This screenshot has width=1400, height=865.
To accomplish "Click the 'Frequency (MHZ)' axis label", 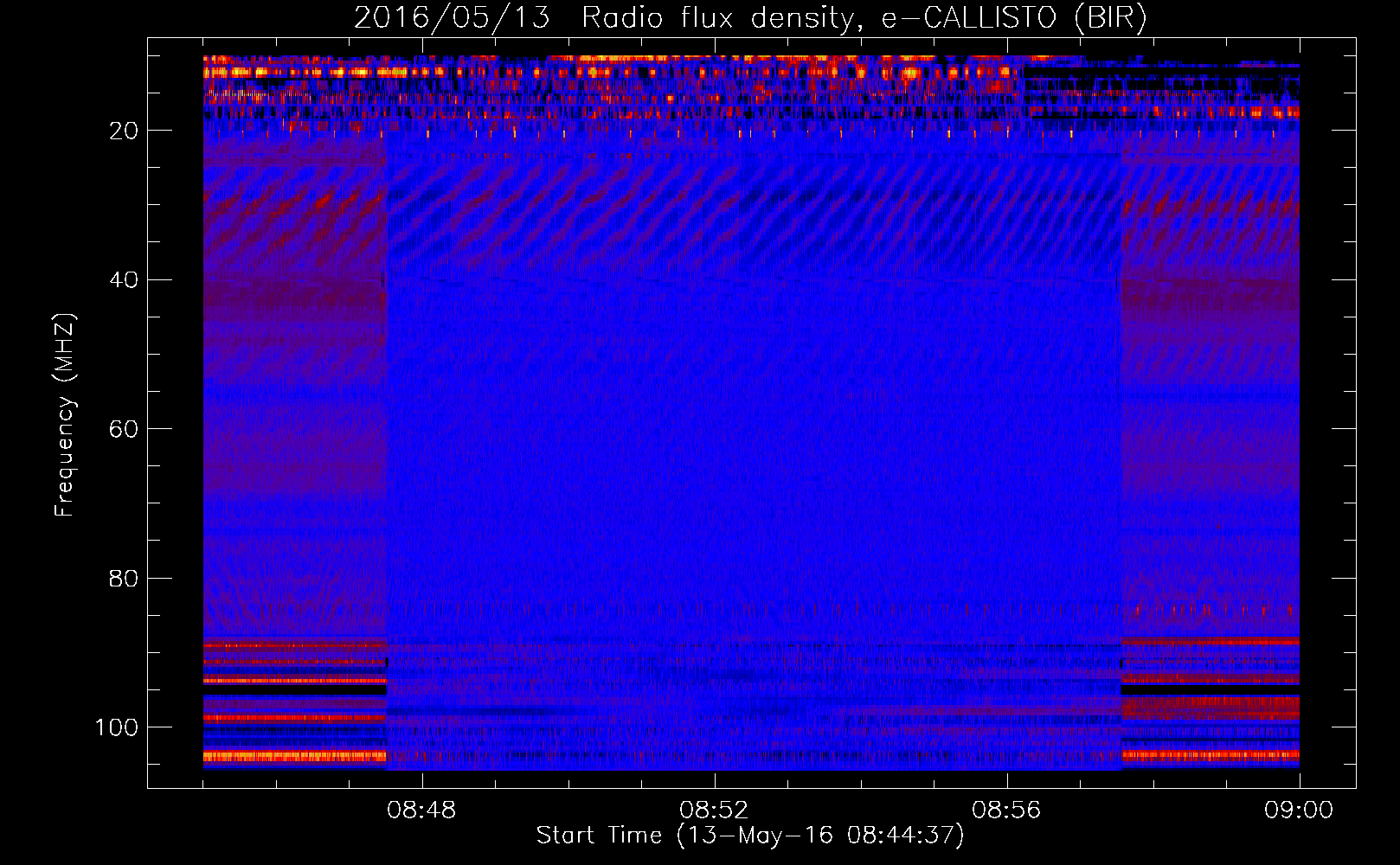I will (x=65, y=414).
